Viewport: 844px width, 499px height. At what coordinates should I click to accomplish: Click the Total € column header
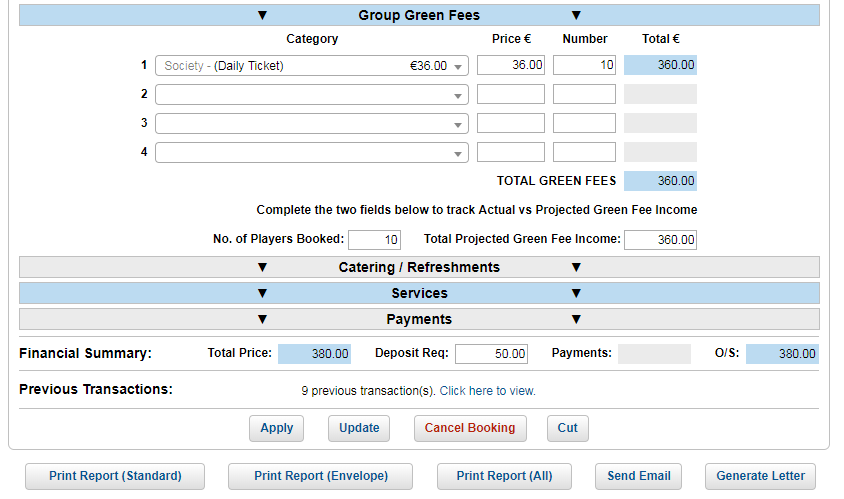coord(661,39)
